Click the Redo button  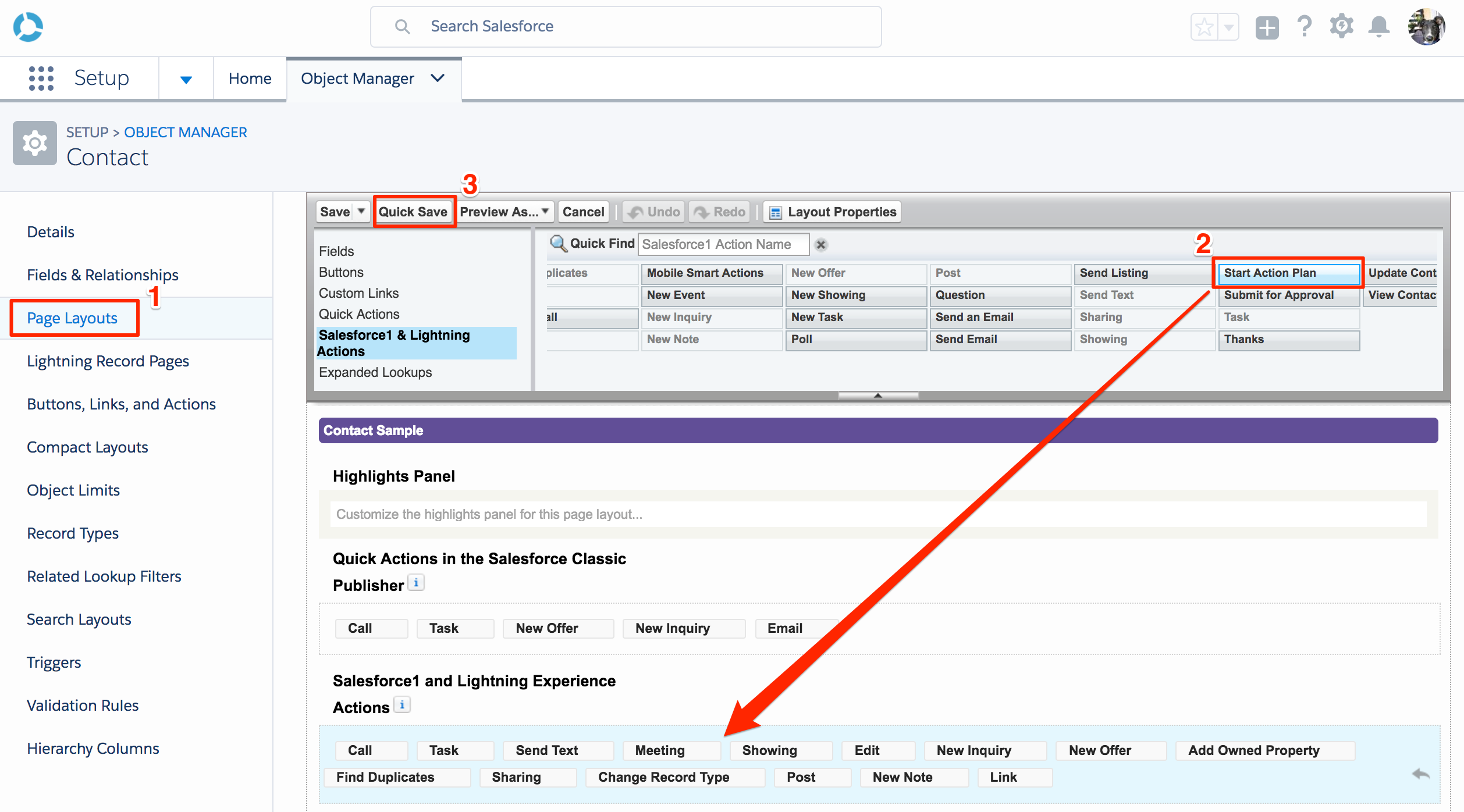click(720, 212)
